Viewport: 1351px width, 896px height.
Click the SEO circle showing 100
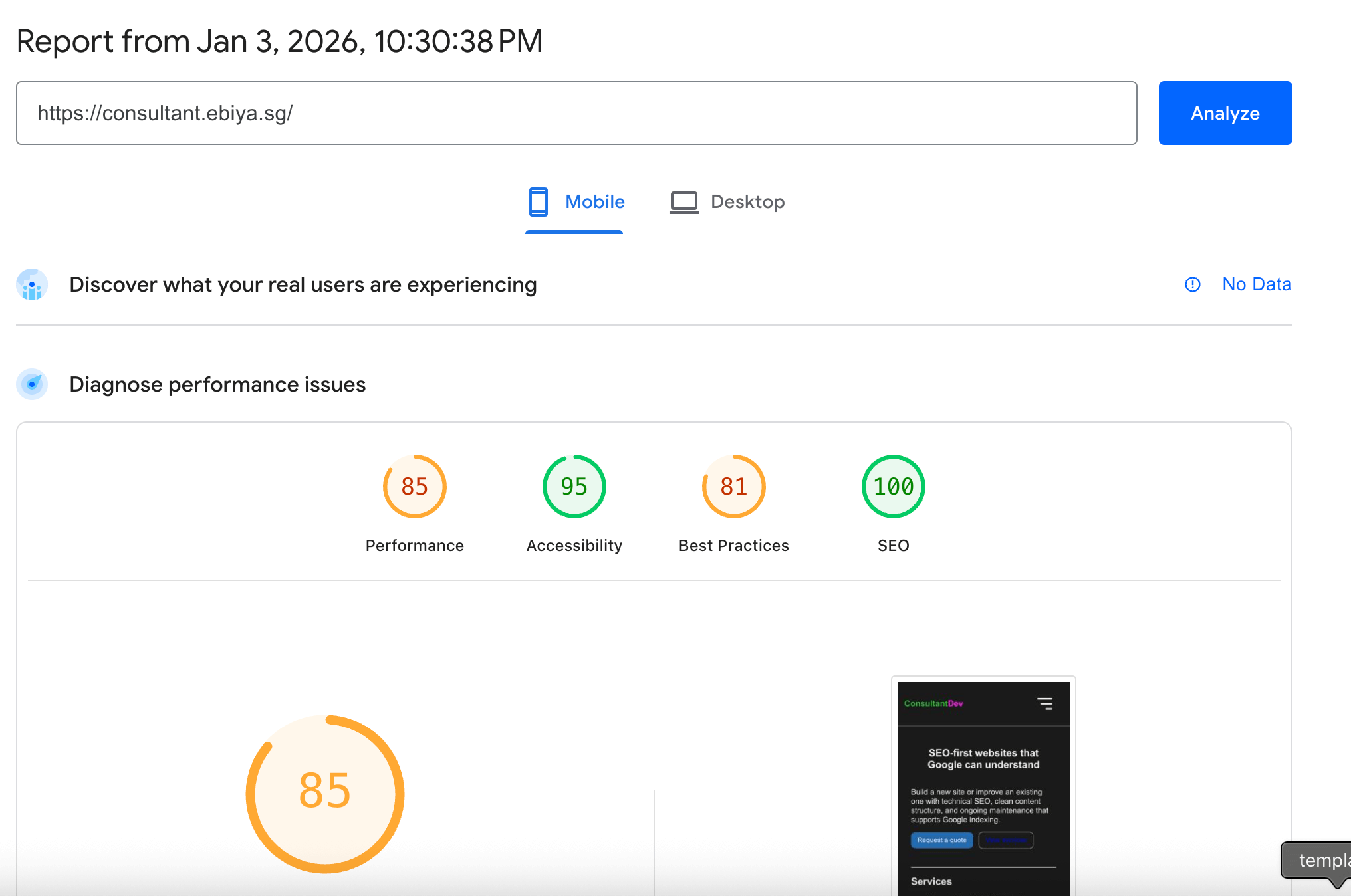893,486
